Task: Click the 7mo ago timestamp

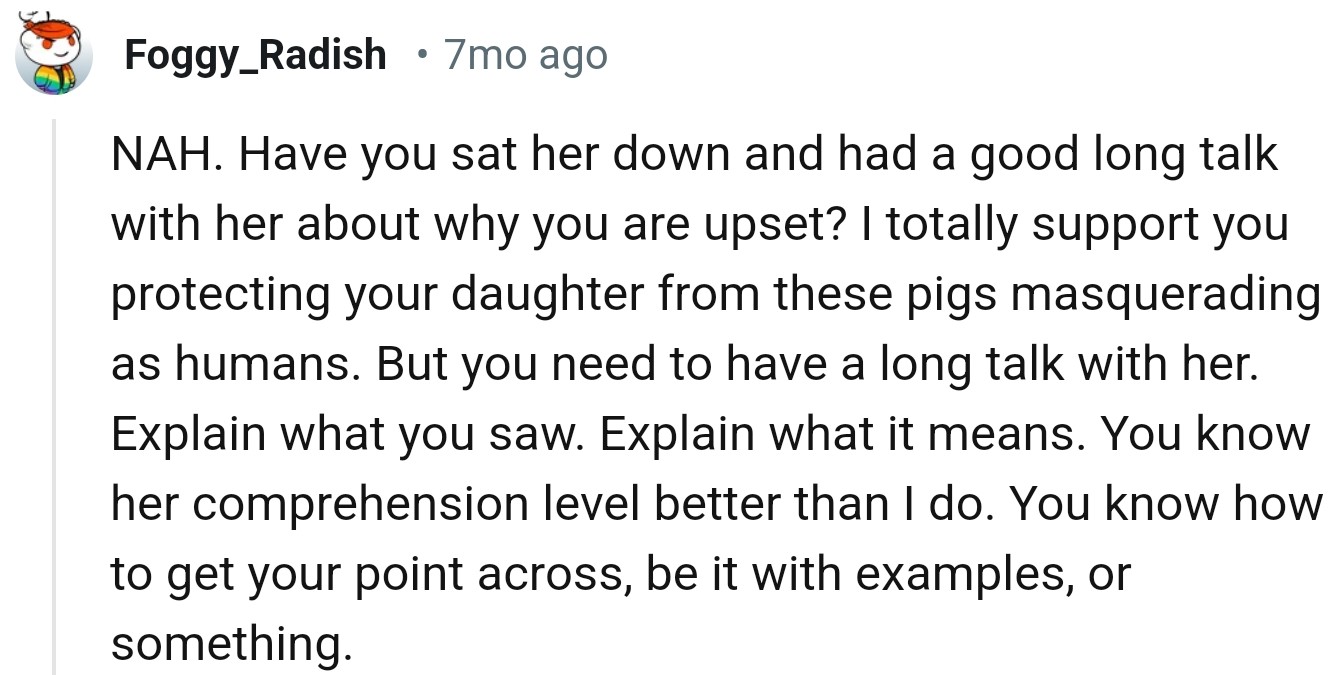Action: click(x=525, y=54)
